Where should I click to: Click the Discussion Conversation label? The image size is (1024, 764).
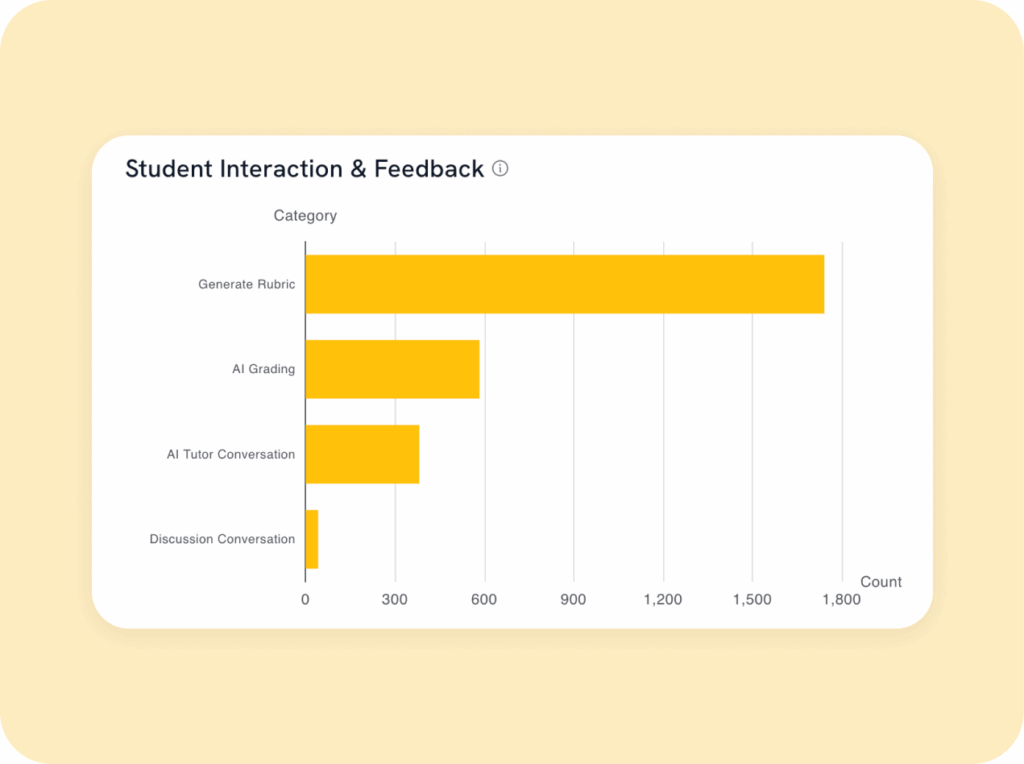[x=222, y=539]
